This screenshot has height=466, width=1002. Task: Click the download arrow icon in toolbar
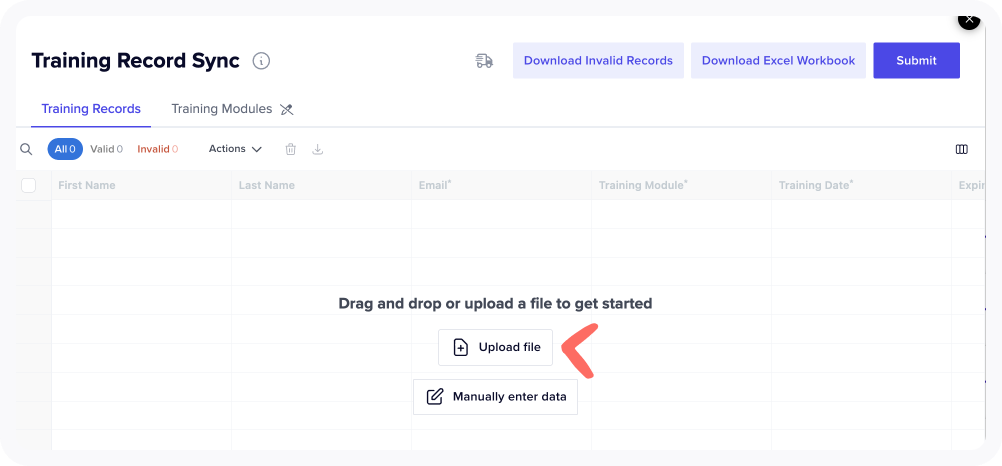click(318, 149)
